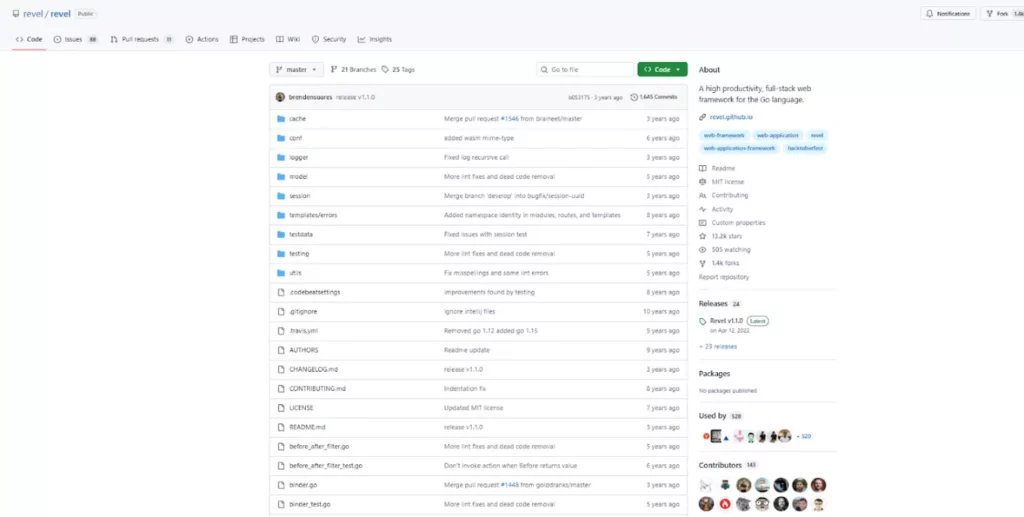The image size is (1024, 517).
Task: Open the Notifications bell button
Action: point(947,14)
